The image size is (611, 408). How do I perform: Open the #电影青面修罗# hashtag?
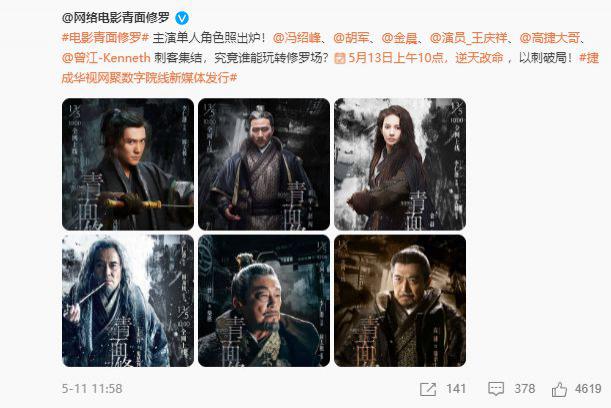pos(106,38)
